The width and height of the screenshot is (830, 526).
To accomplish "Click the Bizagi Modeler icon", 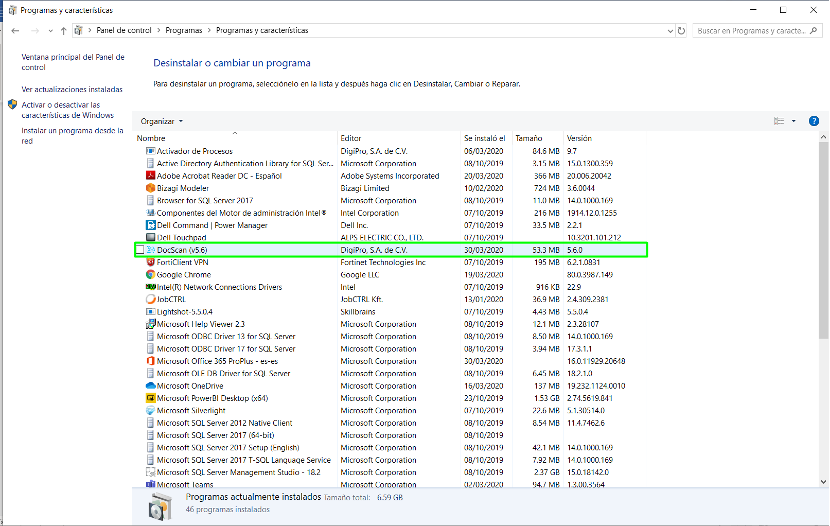I will coord(150,187).
